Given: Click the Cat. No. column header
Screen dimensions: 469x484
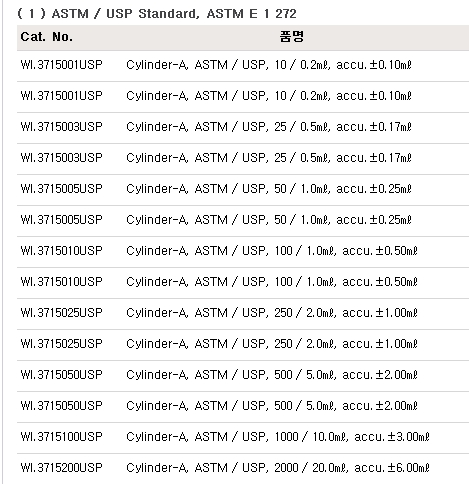Looking at the screenshot, I should click(46, 37).
